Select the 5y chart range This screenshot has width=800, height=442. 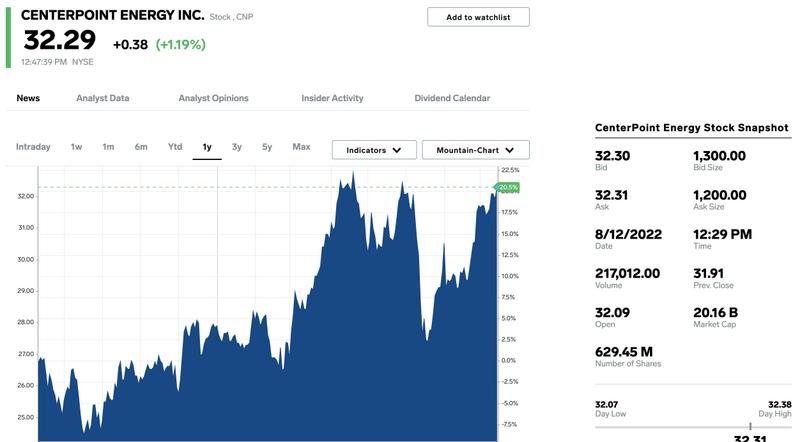(267, 147)
